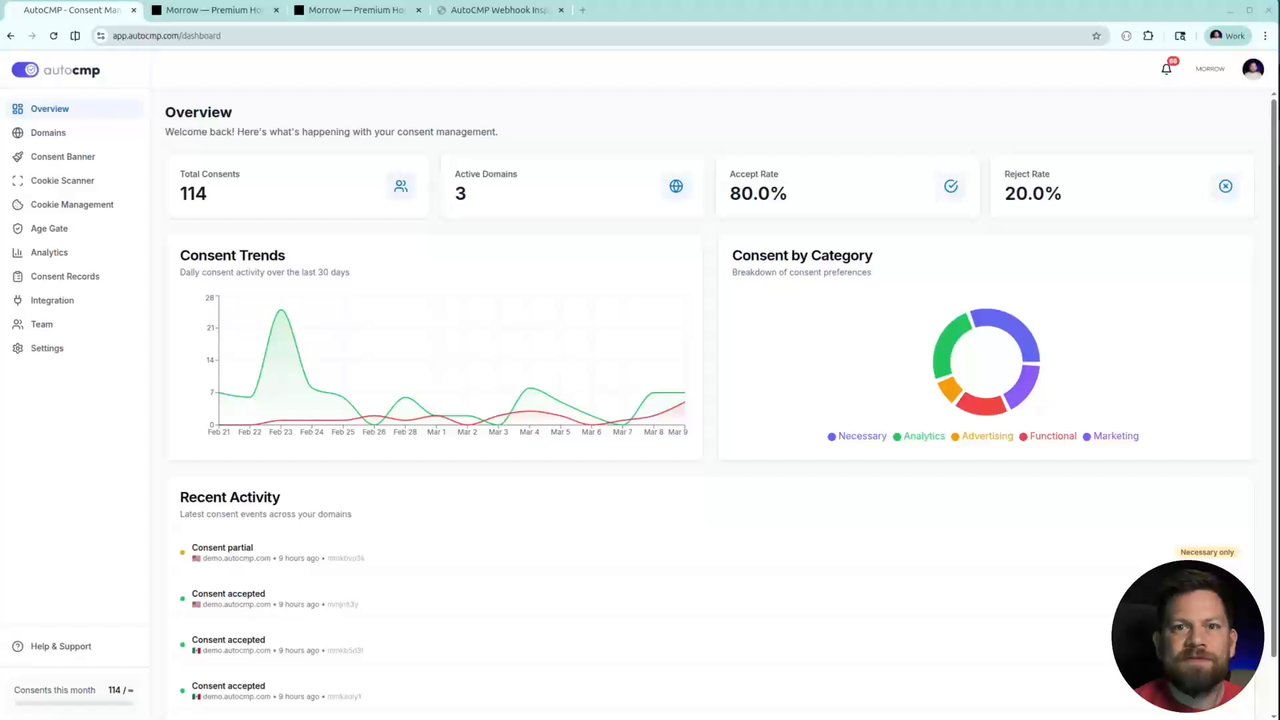Open the user avatar in header

(x=1253, y=69)
